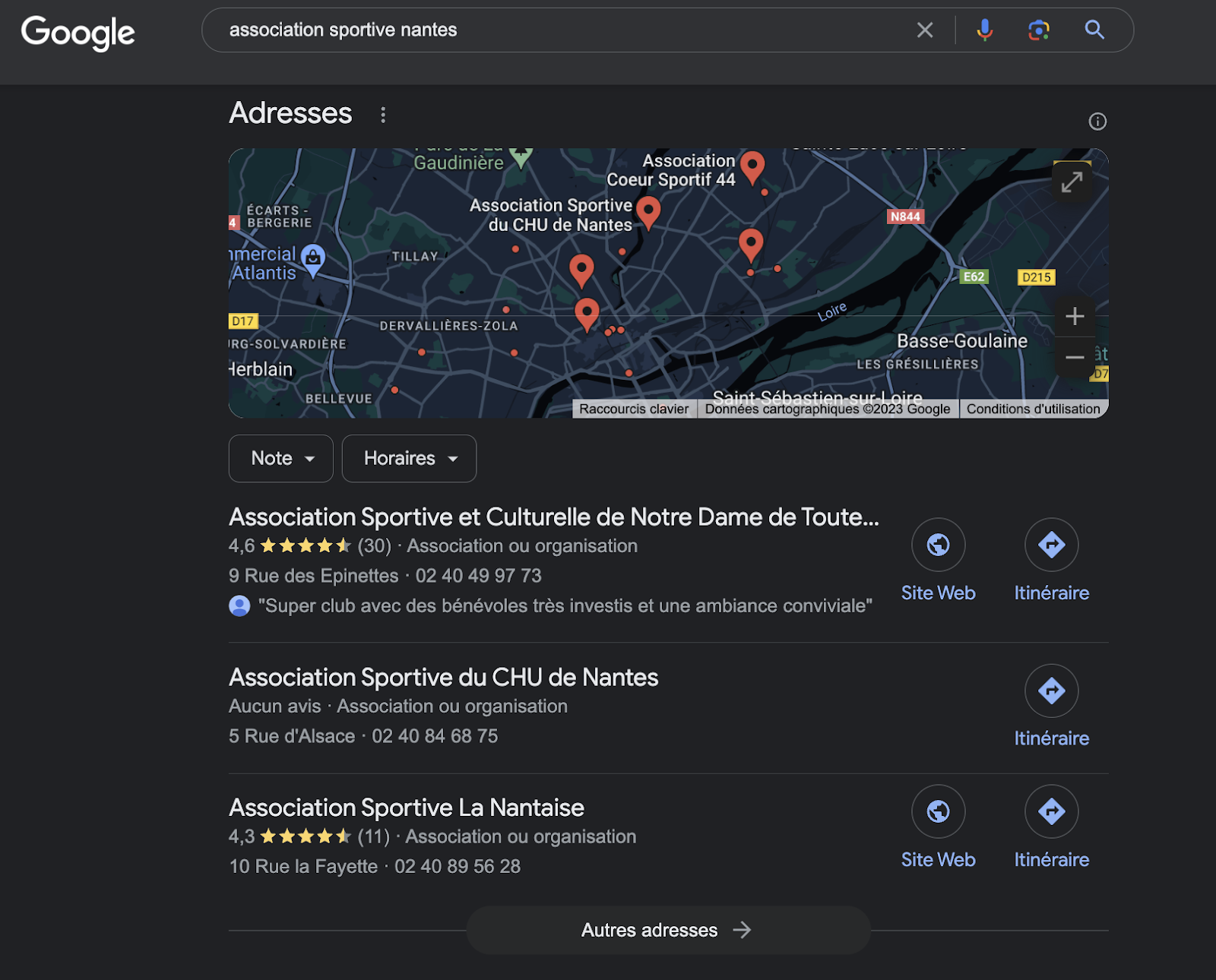Viewport: 1216px width, 980px height.
Task: Click the D215 road badge on the map
Action: [1037, 277]
